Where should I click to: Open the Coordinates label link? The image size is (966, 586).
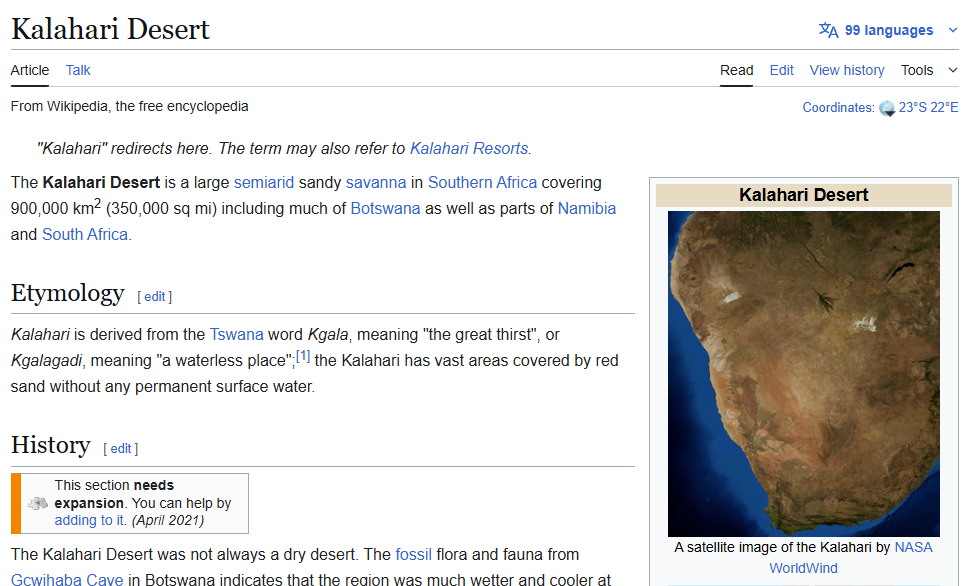838,107
